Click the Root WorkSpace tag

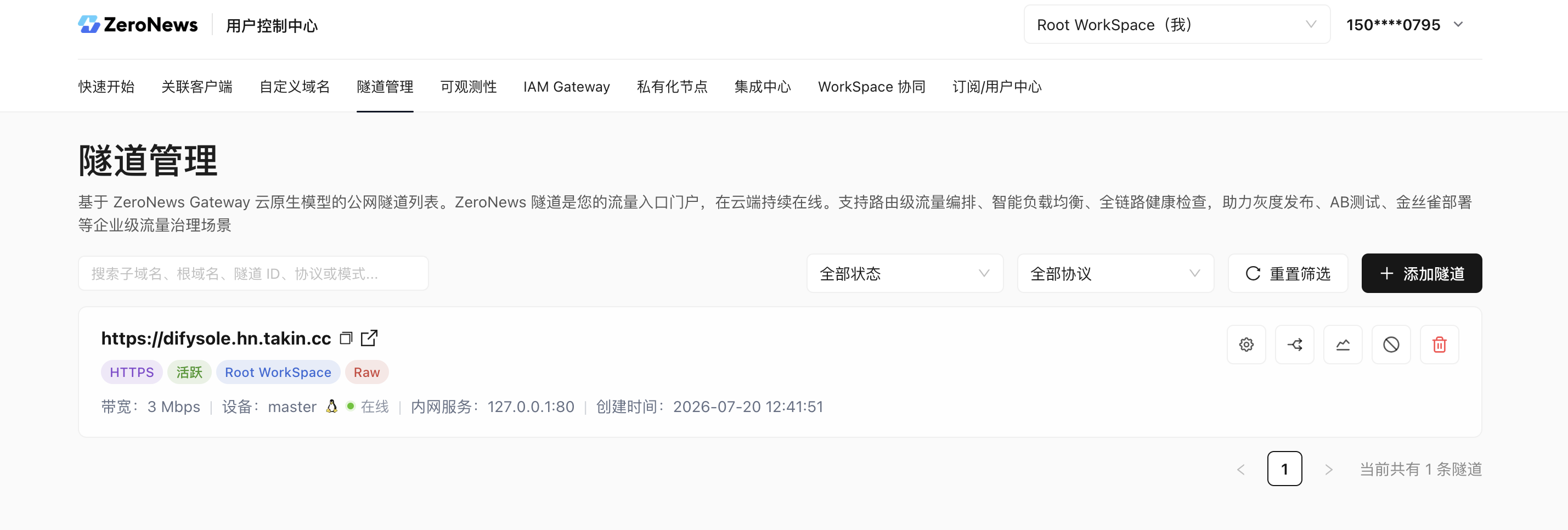click(278, 372)
